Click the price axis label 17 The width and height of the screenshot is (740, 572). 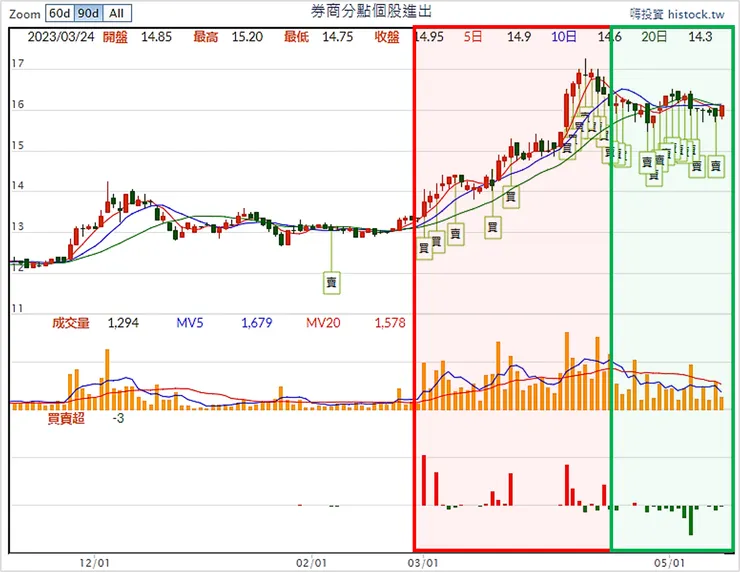pyautogui.click(x=17, y=63)
